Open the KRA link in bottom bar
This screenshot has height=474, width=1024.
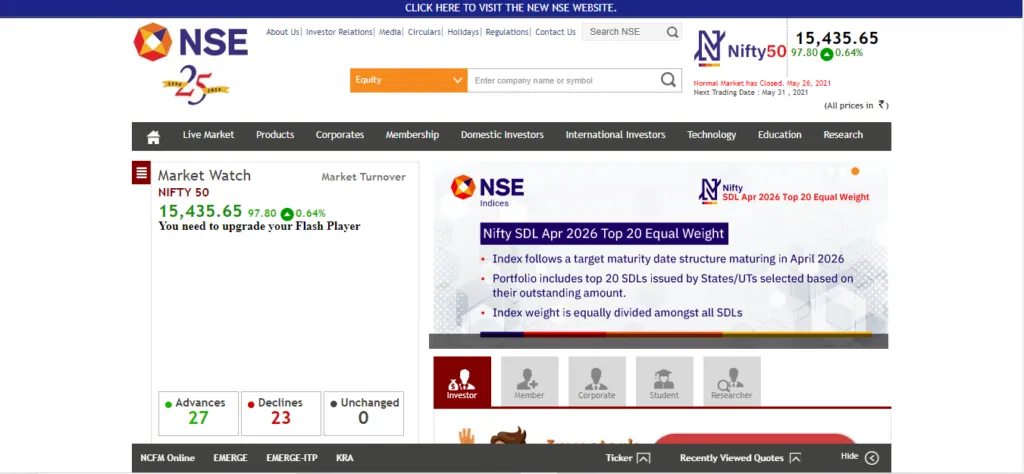[345, 458]
